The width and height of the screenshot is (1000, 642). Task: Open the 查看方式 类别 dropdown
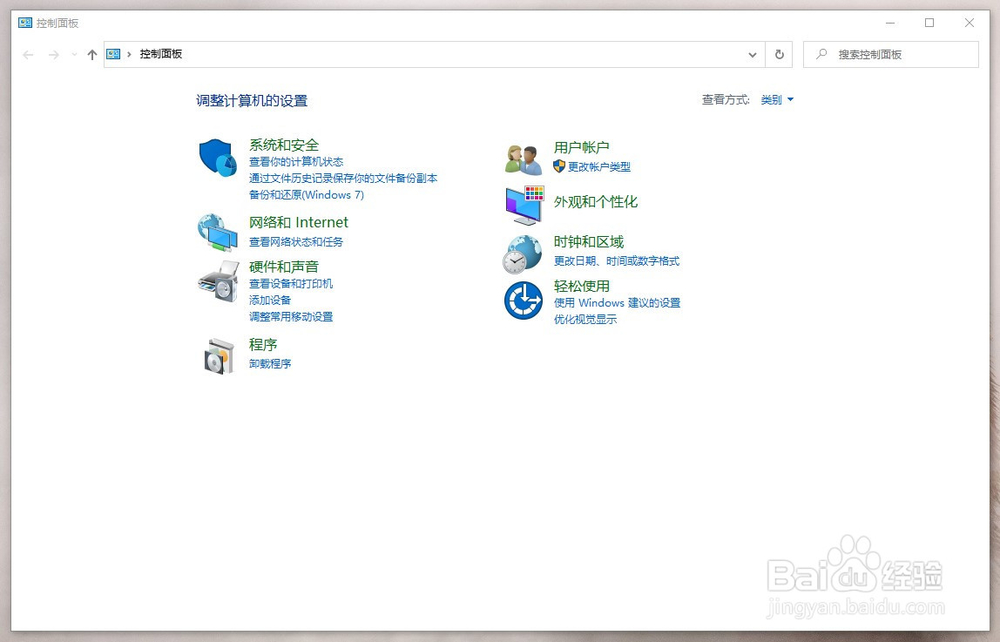click(775, 99)
